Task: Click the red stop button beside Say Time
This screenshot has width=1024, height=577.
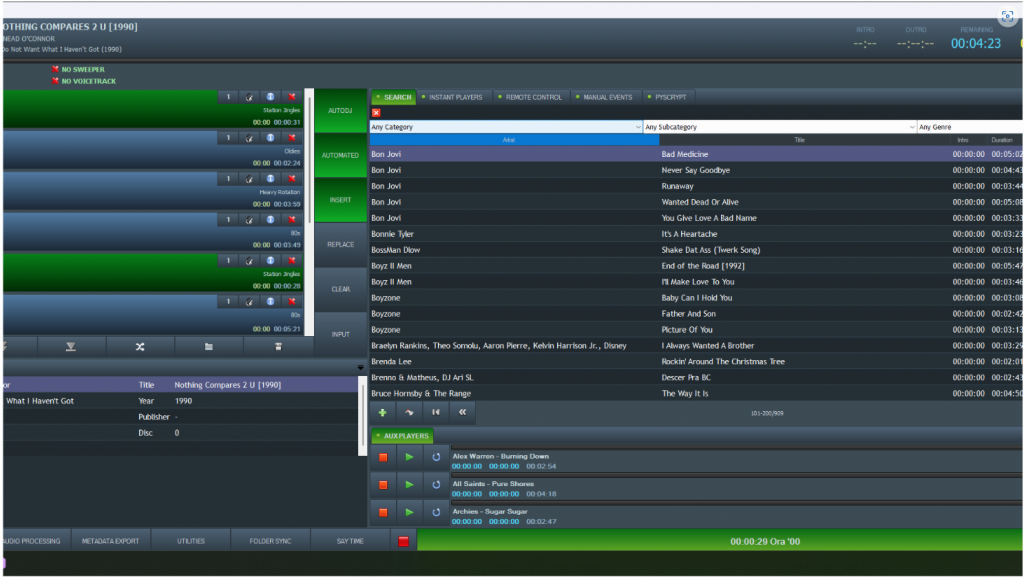Action: point(404,541)
